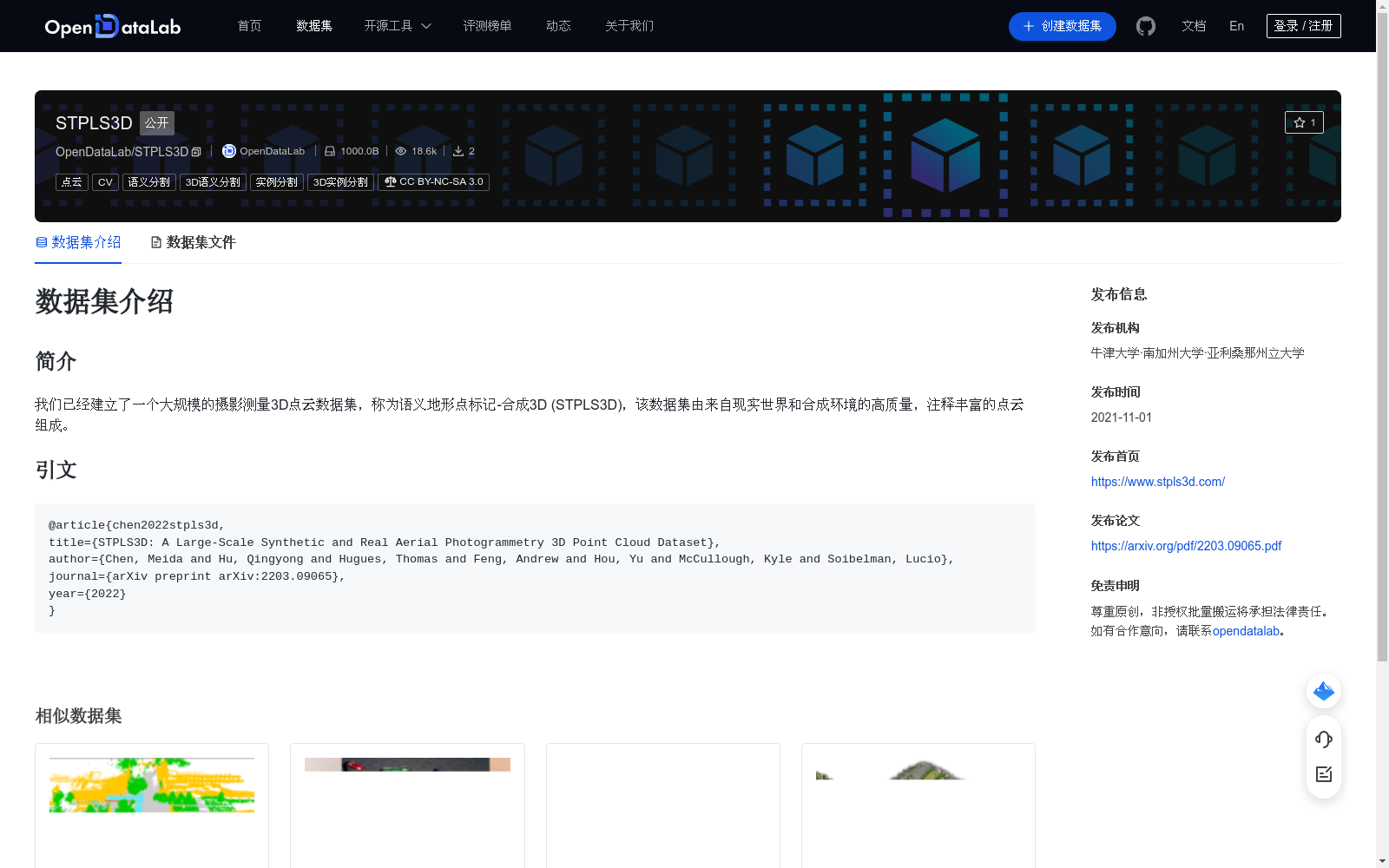The height and width of the screenshot is (868, 1389).
Task: Star the STPLS3D dataset
Action: click(x=1304, y=122)
